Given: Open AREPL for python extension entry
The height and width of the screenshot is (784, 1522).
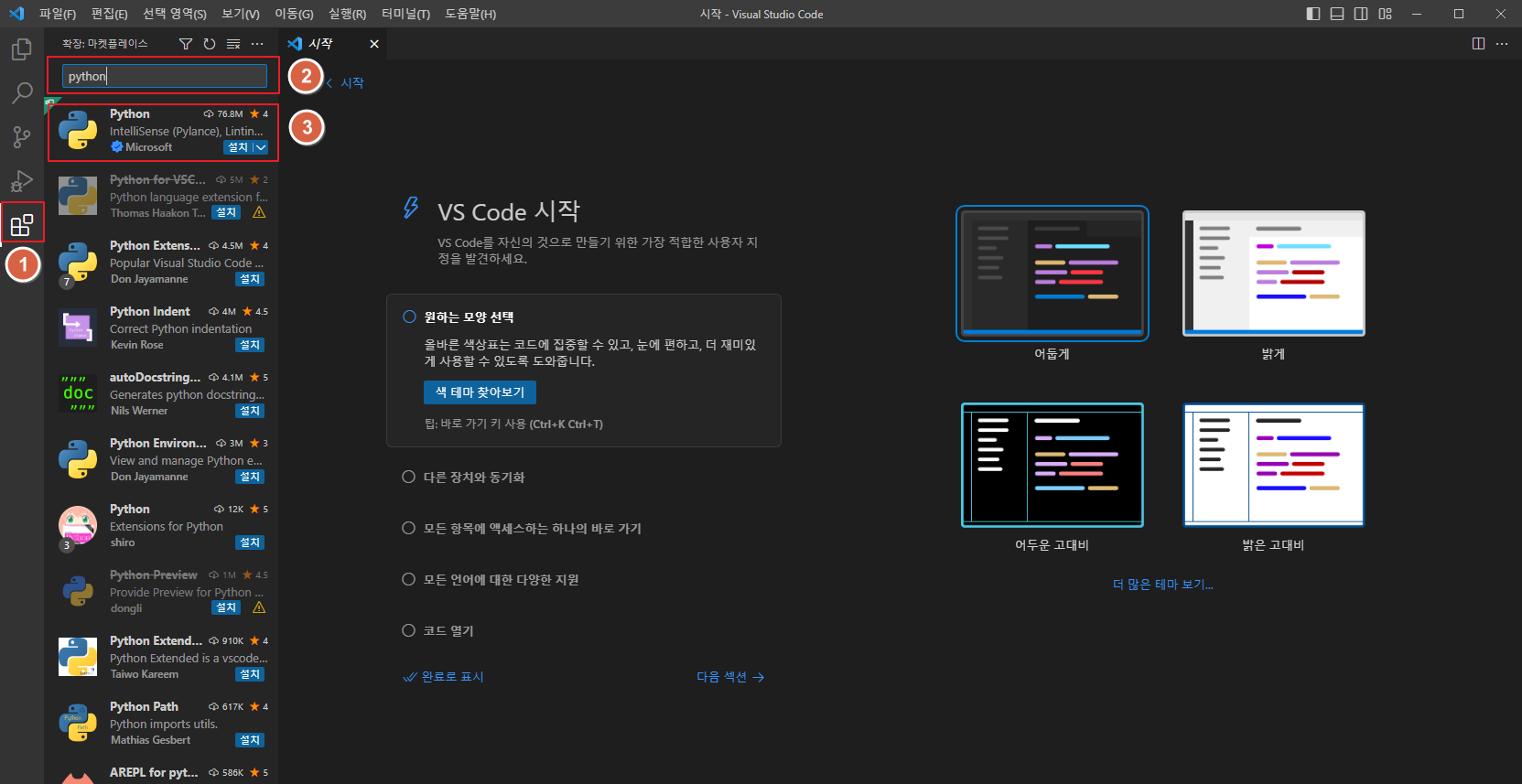Looking at the screenshot, I should click(161, 770).
